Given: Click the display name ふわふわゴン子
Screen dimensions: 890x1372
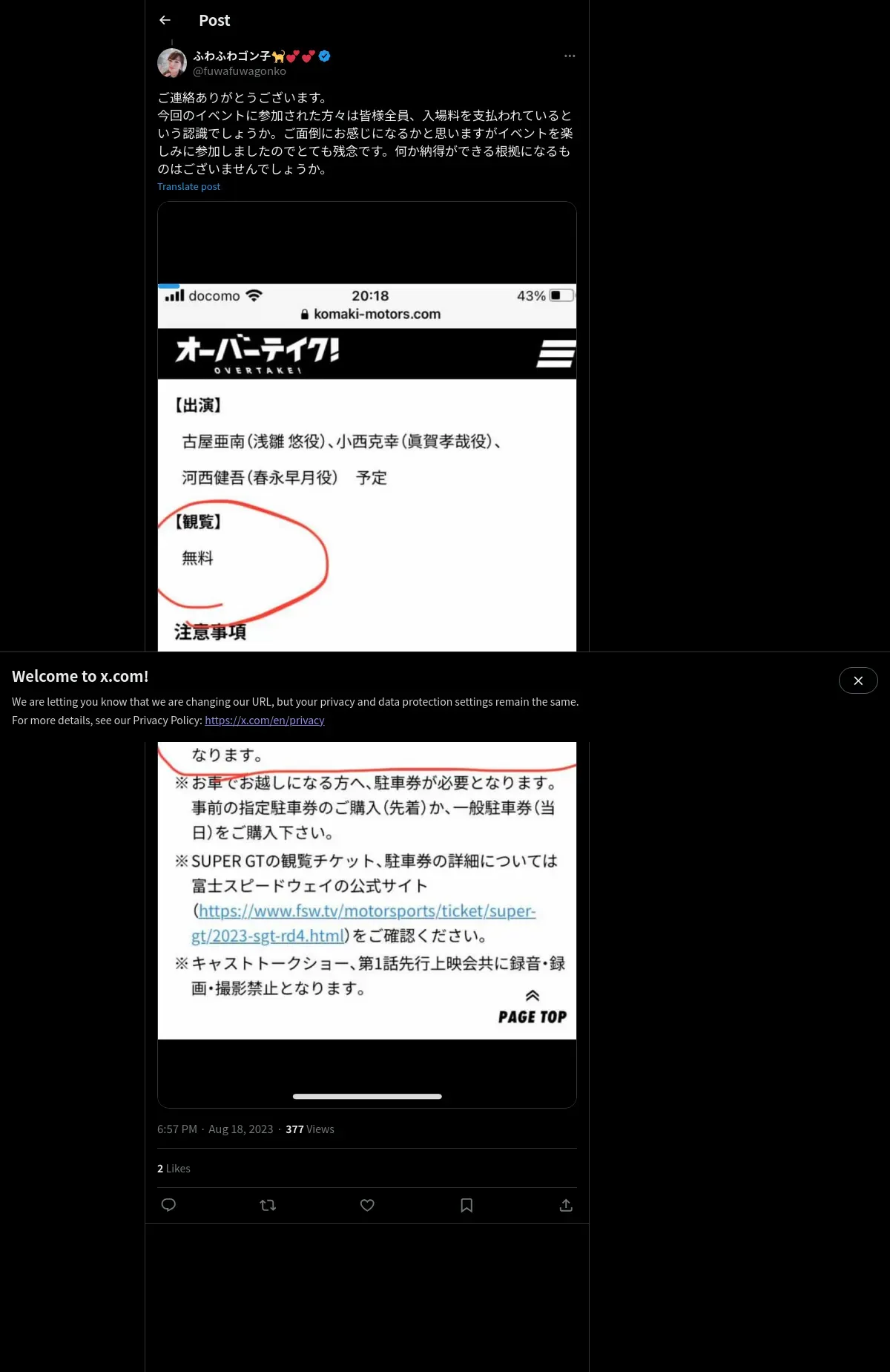Looking at the screenshot, I should click(x=232, y=56).
